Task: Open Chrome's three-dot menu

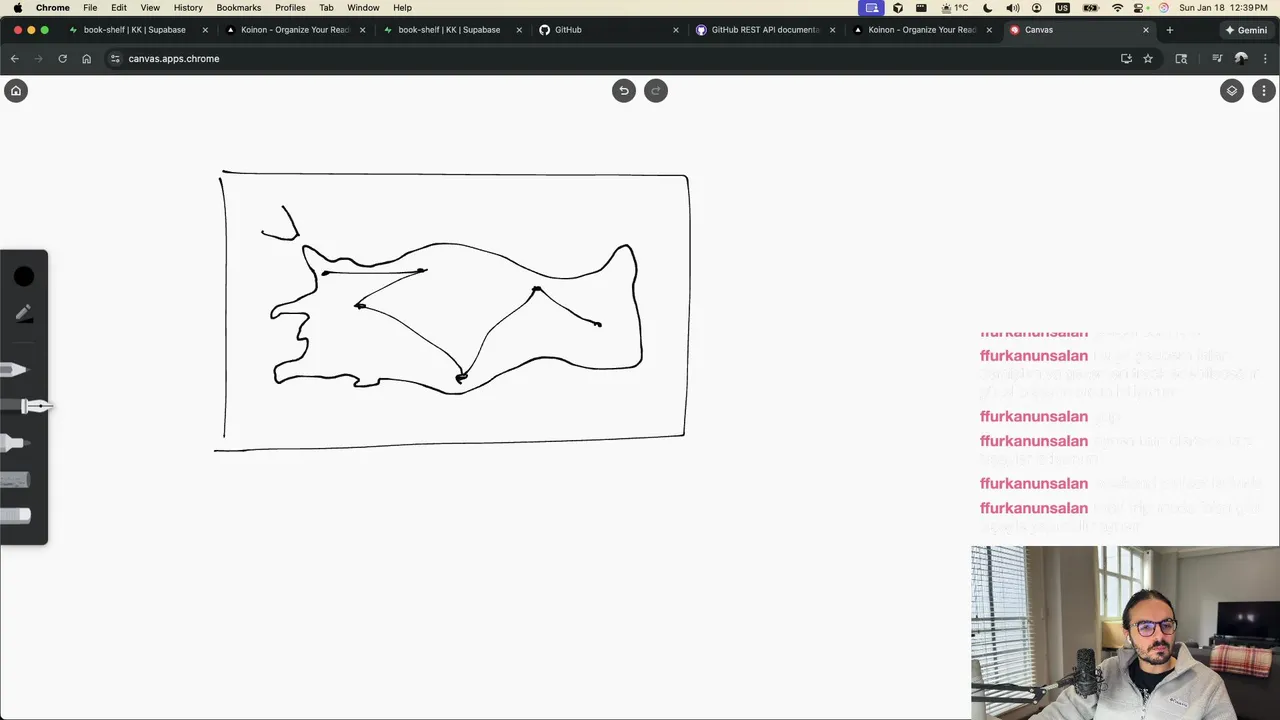Action: pyautogui.click(x=1265, y=59)
